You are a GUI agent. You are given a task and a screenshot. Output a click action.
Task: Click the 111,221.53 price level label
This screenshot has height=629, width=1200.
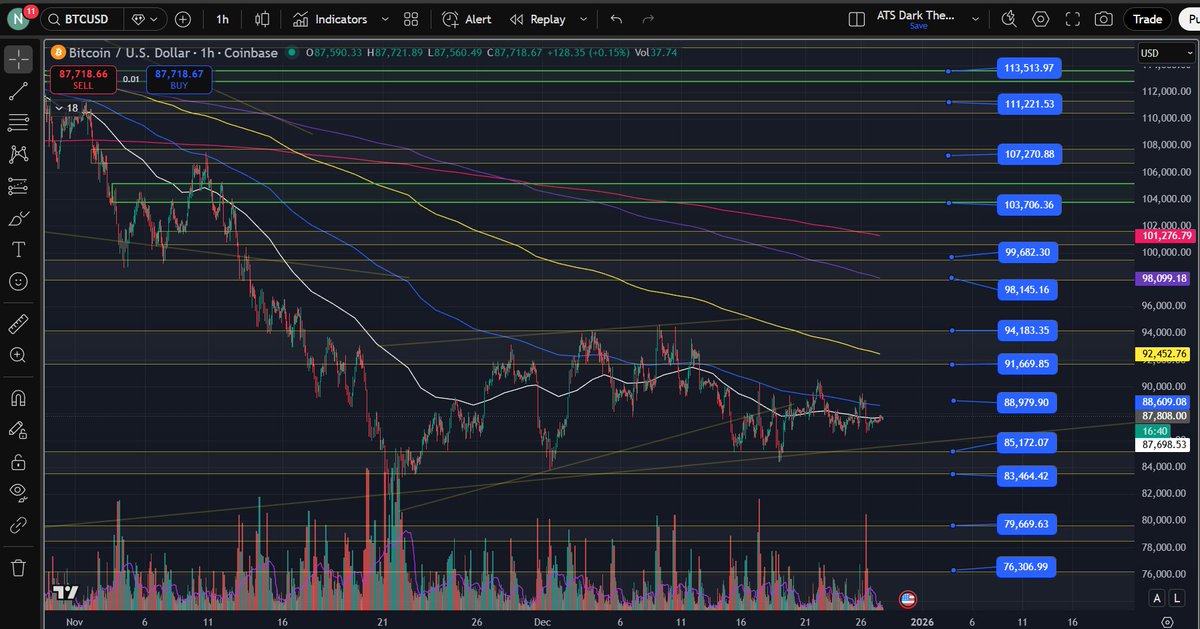pyautogui.click(x=1027, y=103)
